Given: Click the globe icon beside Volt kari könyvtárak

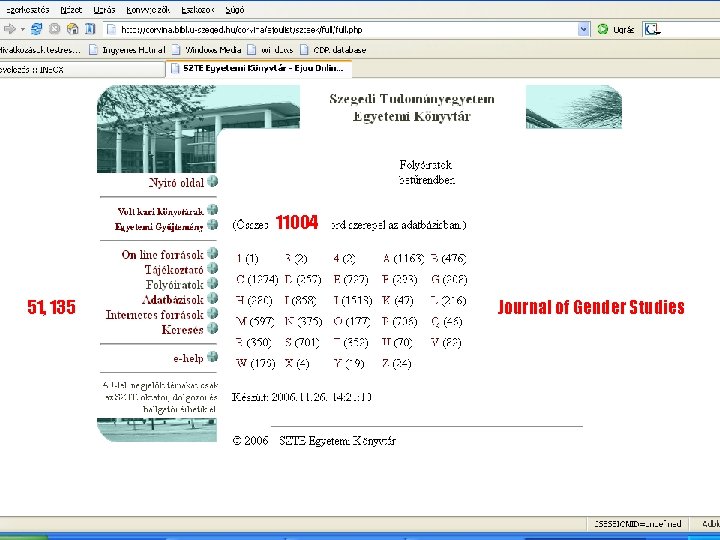Looking at the screenshot, I should point(212,210).
